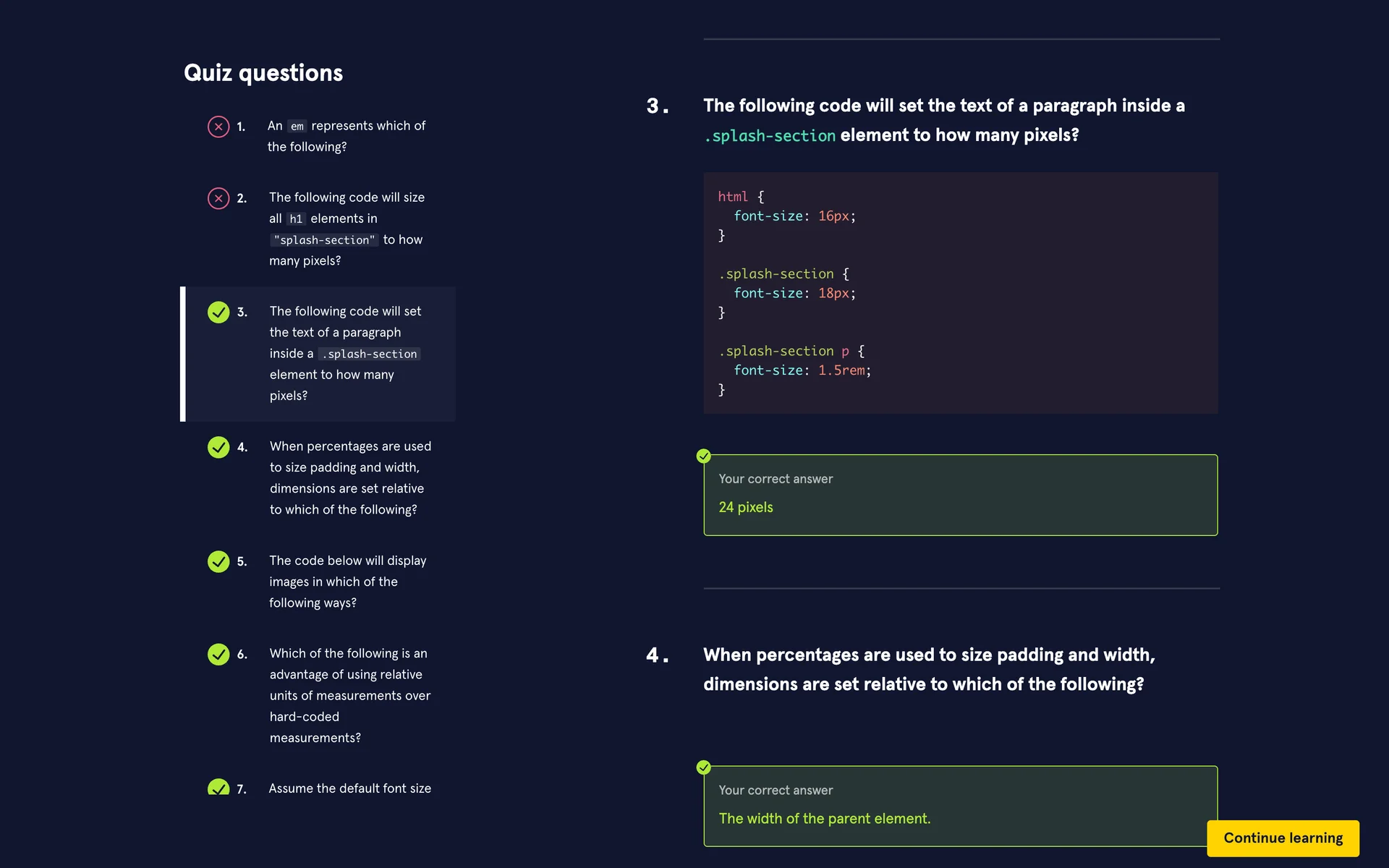Viewport: 1389px width, 868px height.
Task: Click the CSS code block for question 3
Action: [960, 293]
